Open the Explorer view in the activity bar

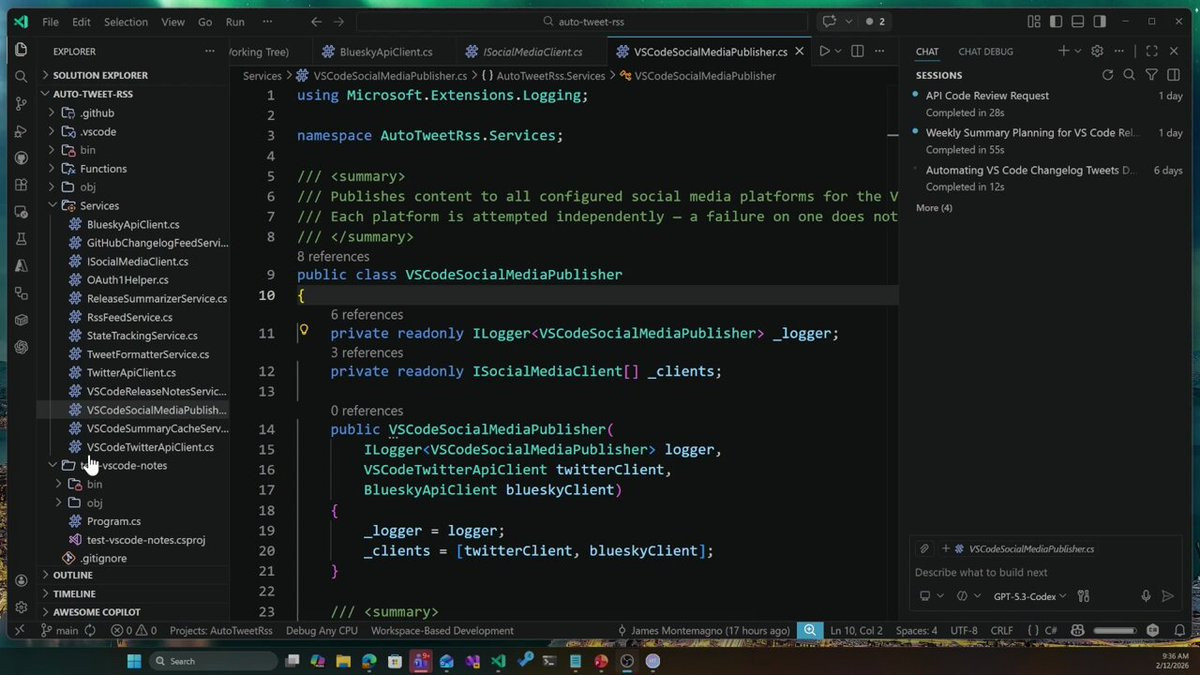[x=21, y=49]
